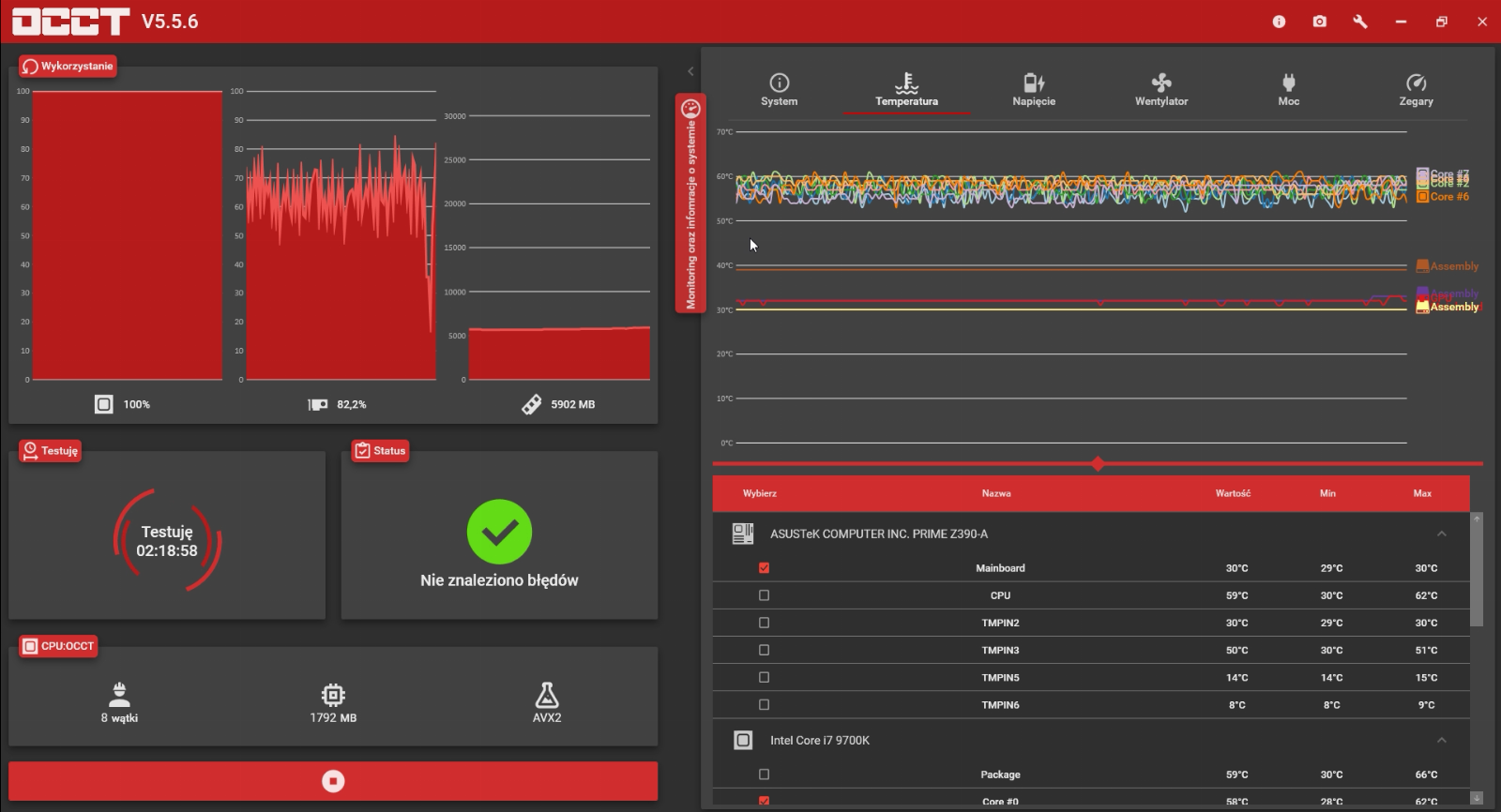This screenshot has height=812, width=1501.
Task: Click the Testuję panel label
Action: (51, 450)
